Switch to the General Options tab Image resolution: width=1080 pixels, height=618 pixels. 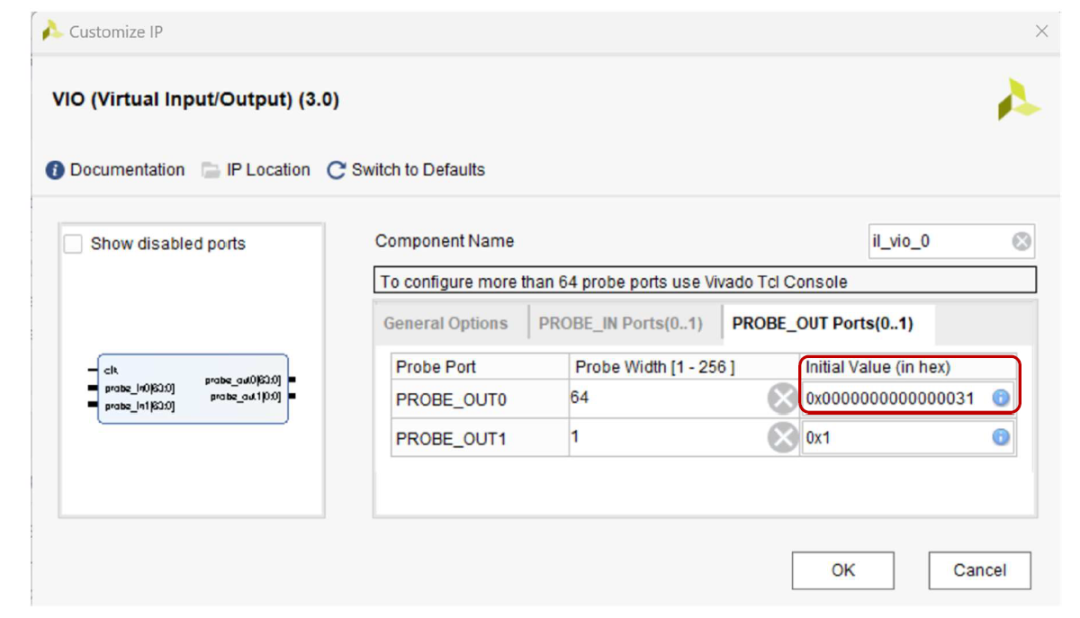(x=446, y=324)
